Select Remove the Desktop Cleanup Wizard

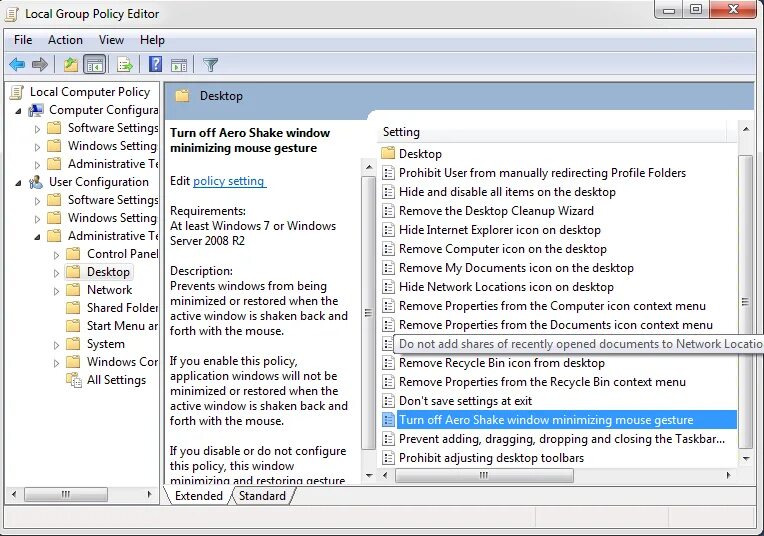click(x=496, y=211)
